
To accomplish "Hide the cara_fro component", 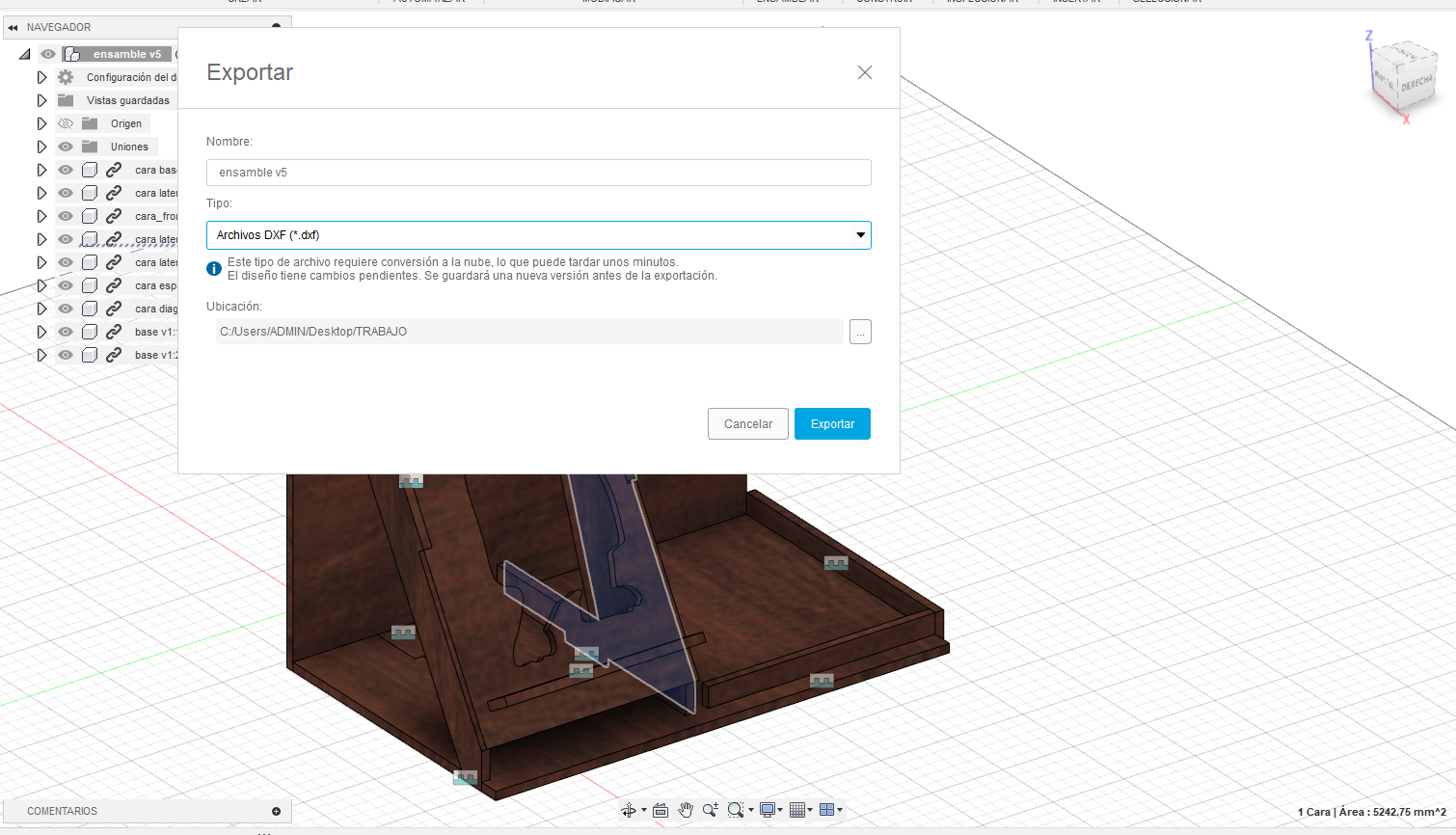I will [x=66, y=216].
